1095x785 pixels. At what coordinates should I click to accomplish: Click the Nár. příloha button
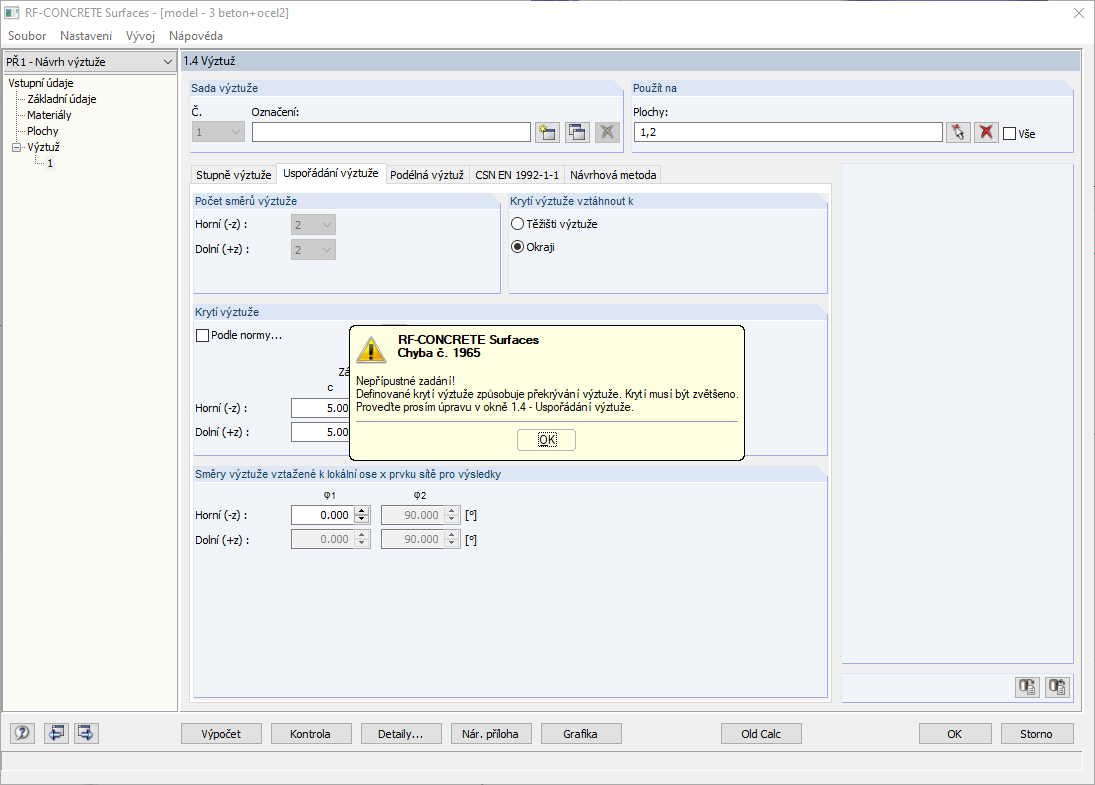(x=491, y=734)
